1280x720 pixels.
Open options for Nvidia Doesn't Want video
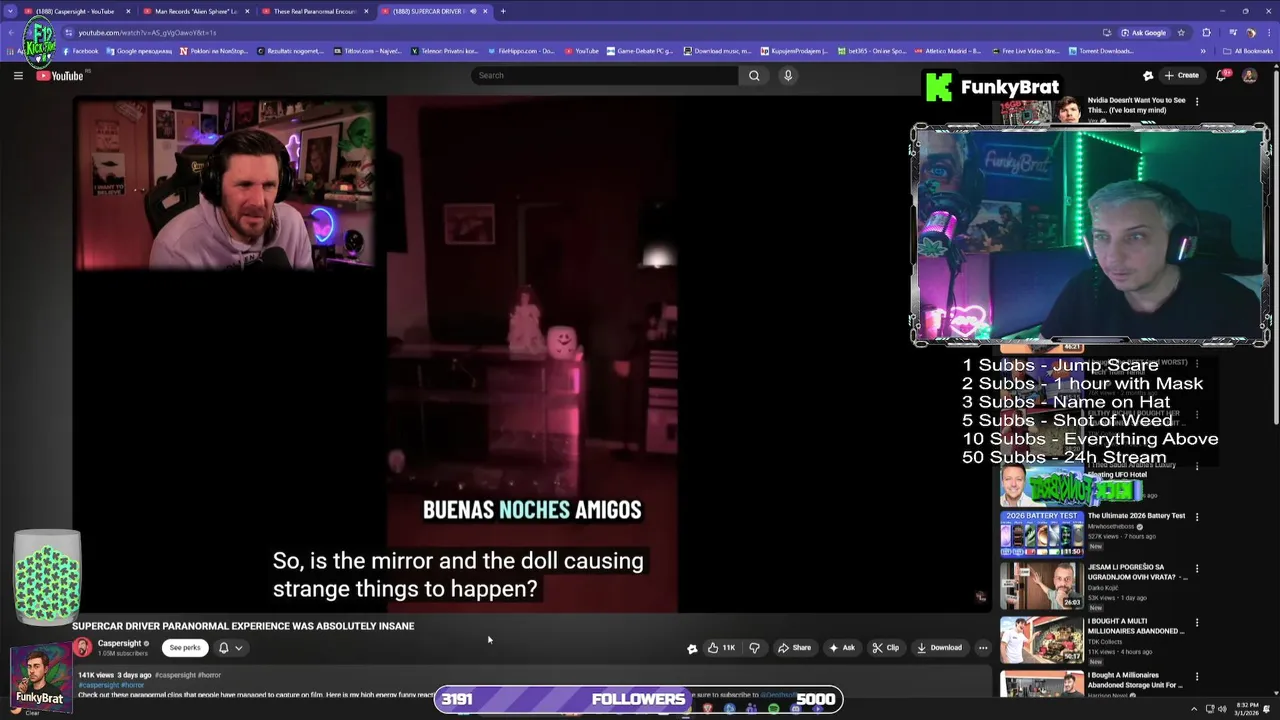(1197, 101)
